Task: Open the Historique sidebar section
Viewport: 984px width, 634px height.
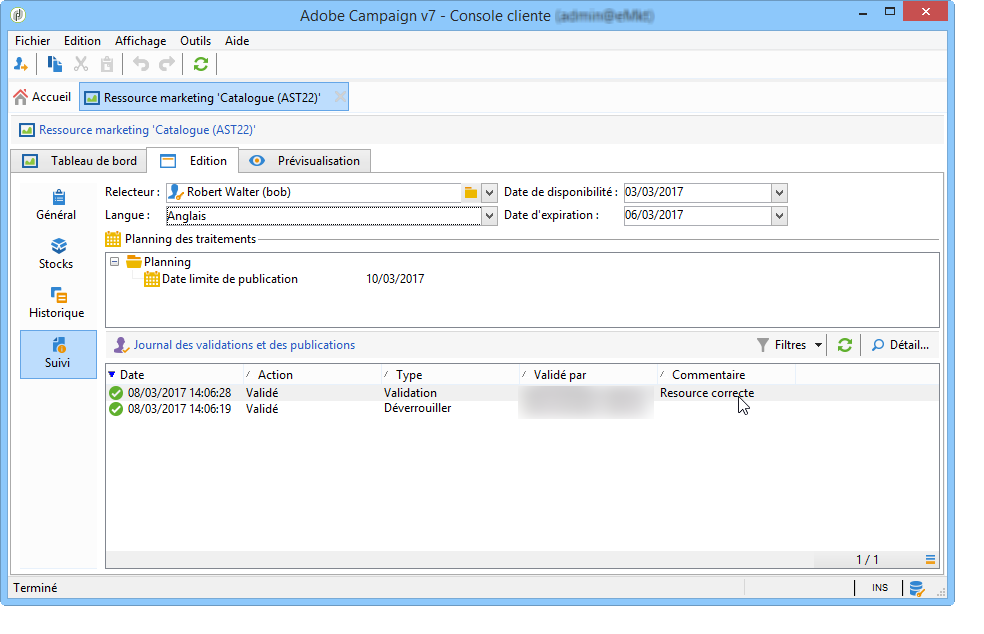Action: pos(56,303)
